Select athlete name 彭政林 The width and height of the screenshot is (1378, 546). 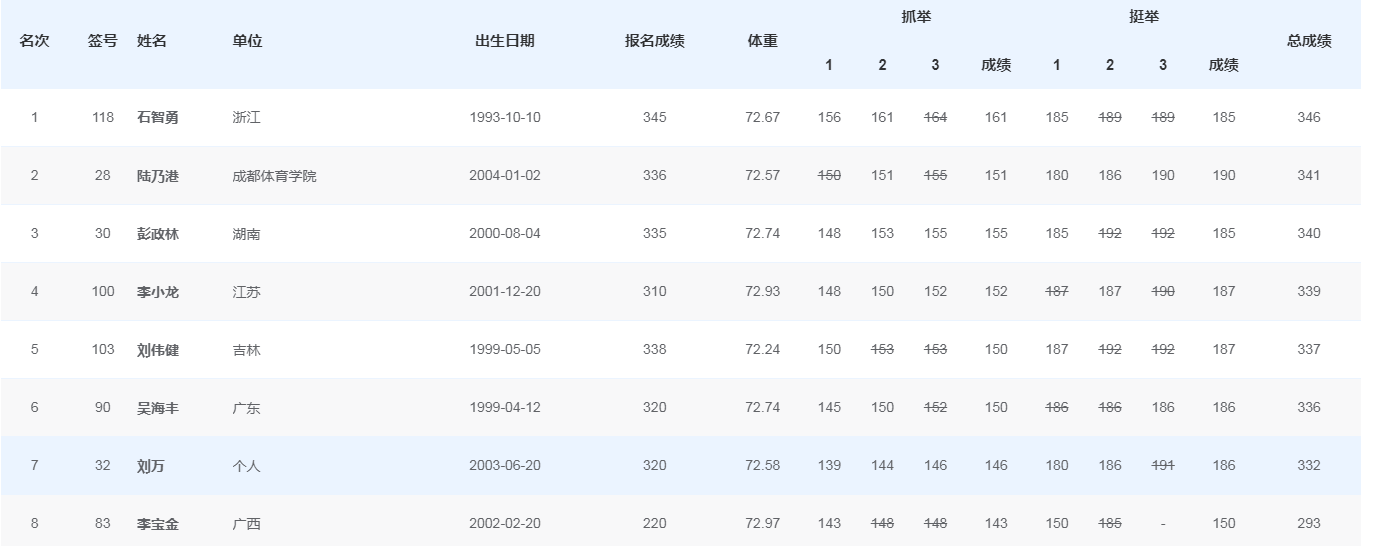tap(158, 233)
